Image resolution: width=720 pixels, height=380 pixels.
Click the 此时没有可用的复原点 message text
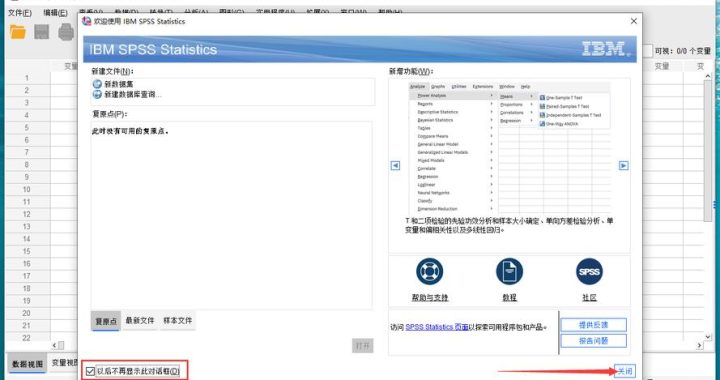click(x=130, y=131)
